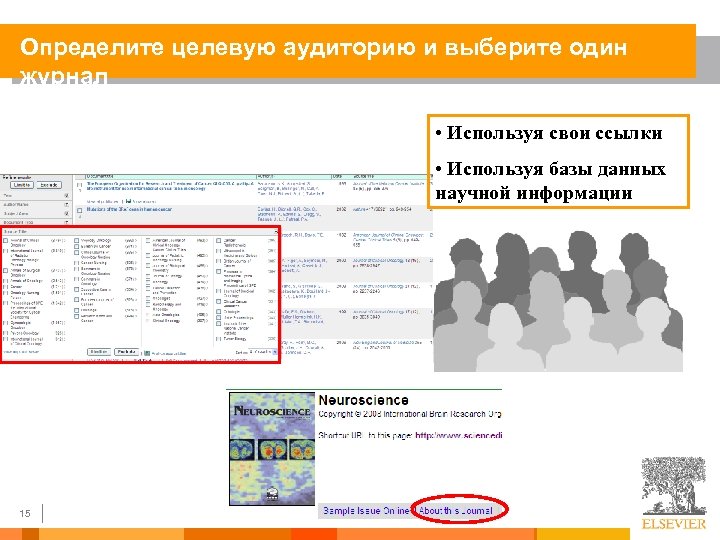Open 'Mutations of the BRAF gene in human cancer'
The image size is (720, 540).
pos(129,209)
